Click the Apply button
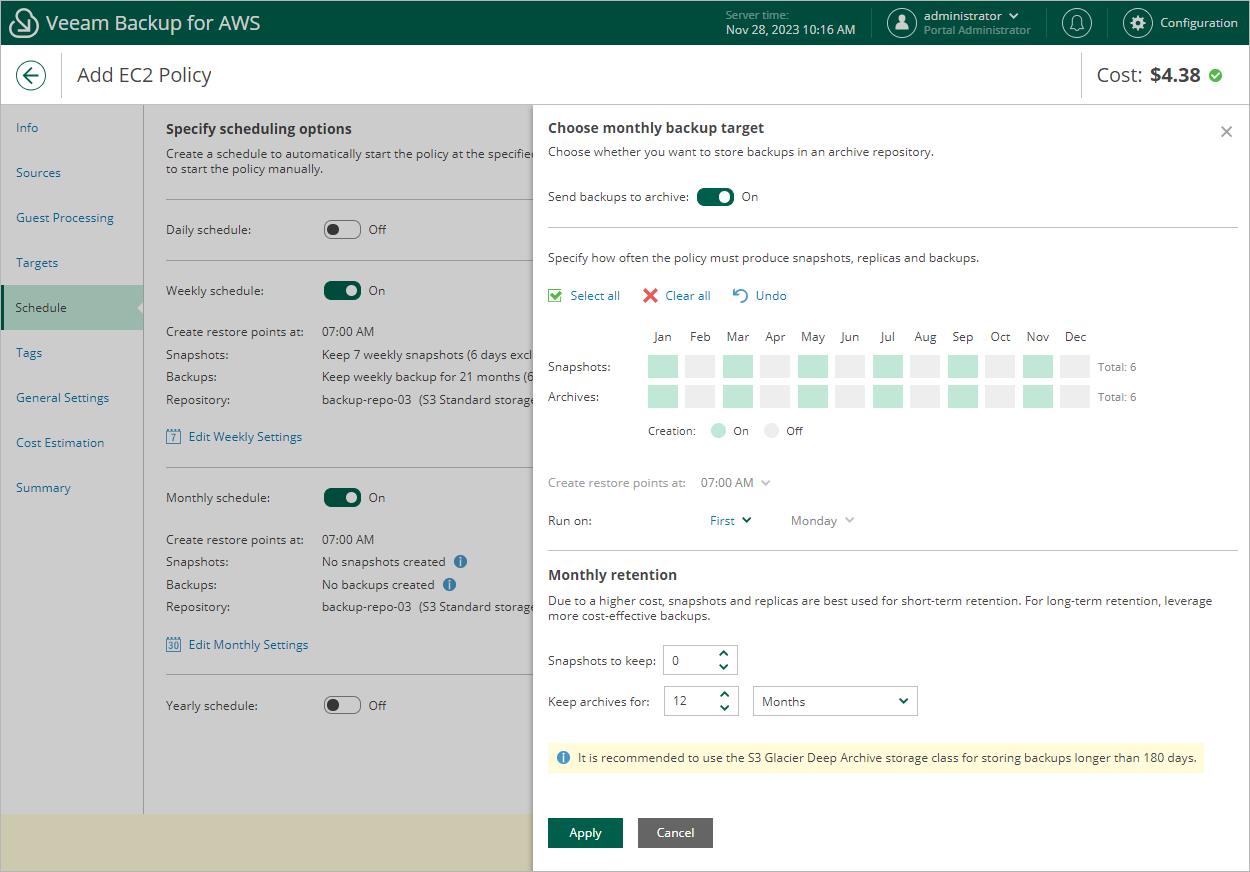The width and height of the screenshot is (1250, 872). (x=585, y=833)
